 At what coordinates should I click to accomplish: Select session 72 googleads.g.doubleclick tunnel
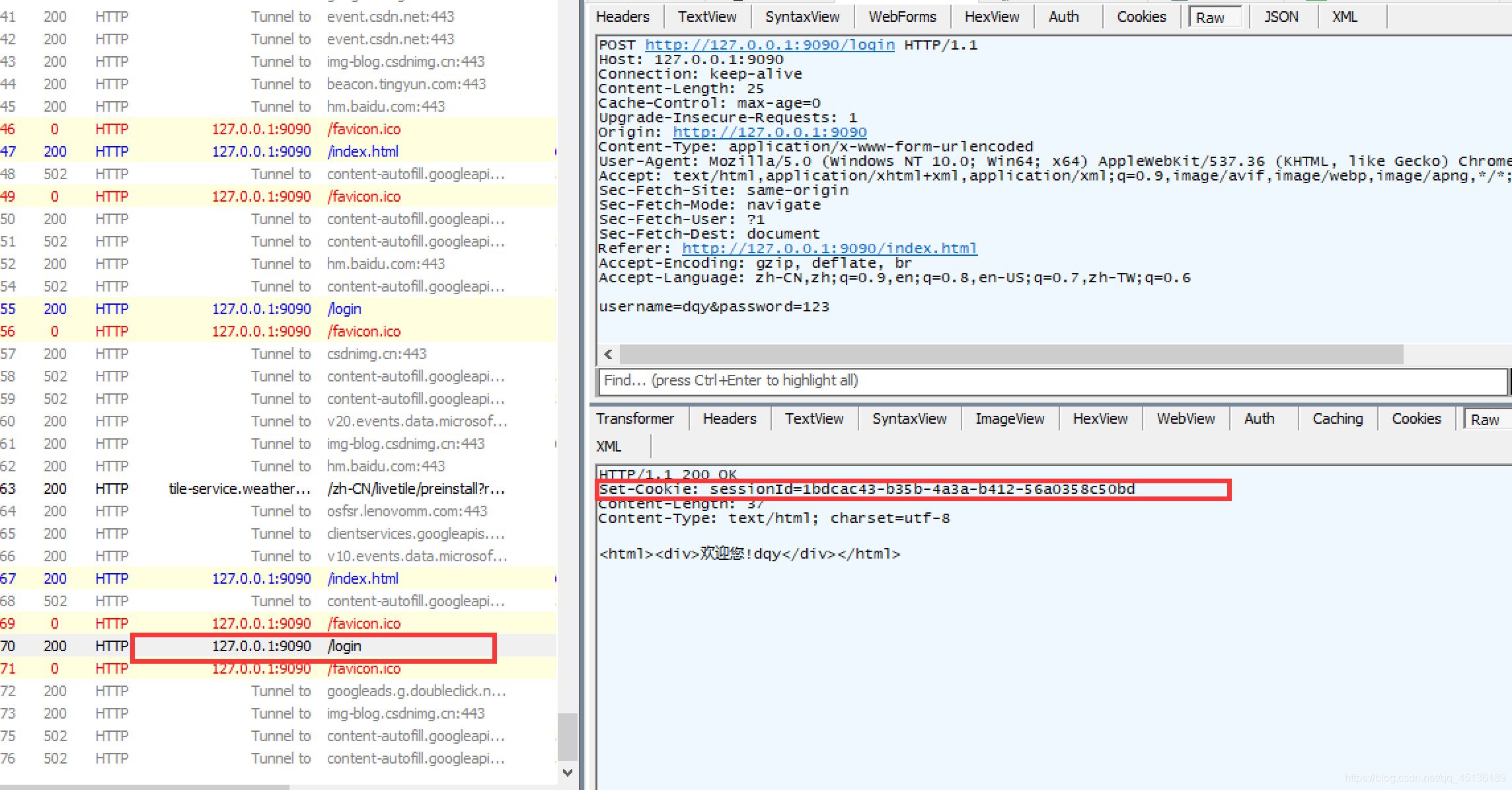click(x=278, y=691)
